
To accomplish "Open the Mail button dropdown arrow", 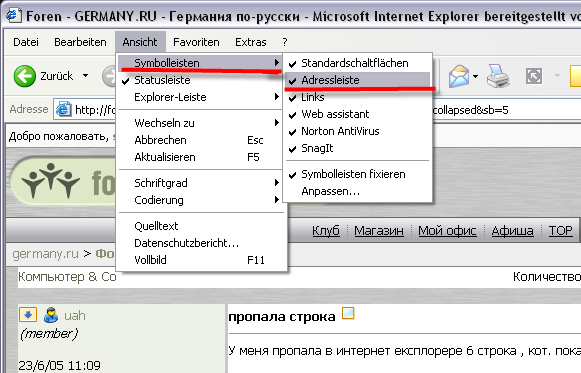I will point(476,76).
